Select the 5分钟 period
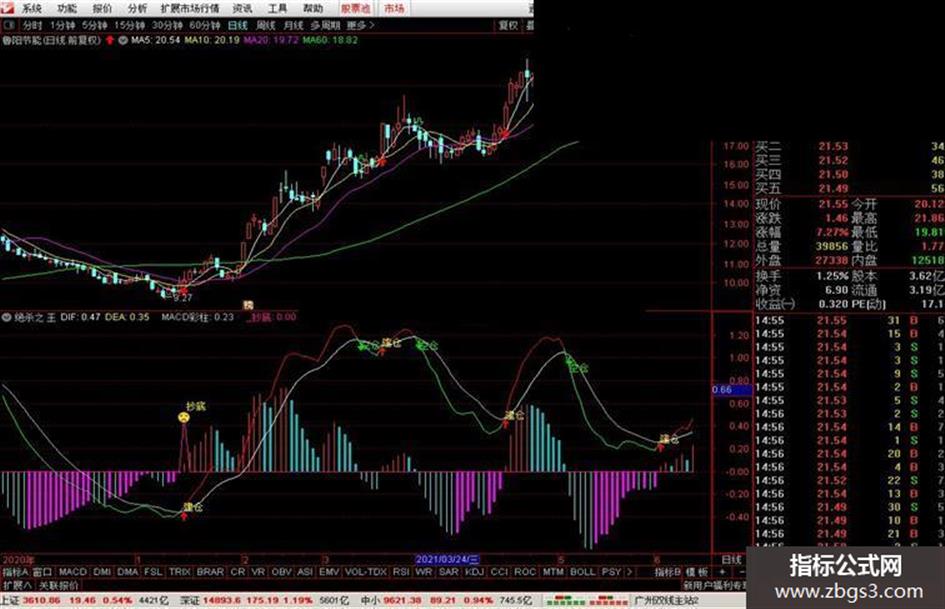 pyautogui.click(x=95, y=25)
